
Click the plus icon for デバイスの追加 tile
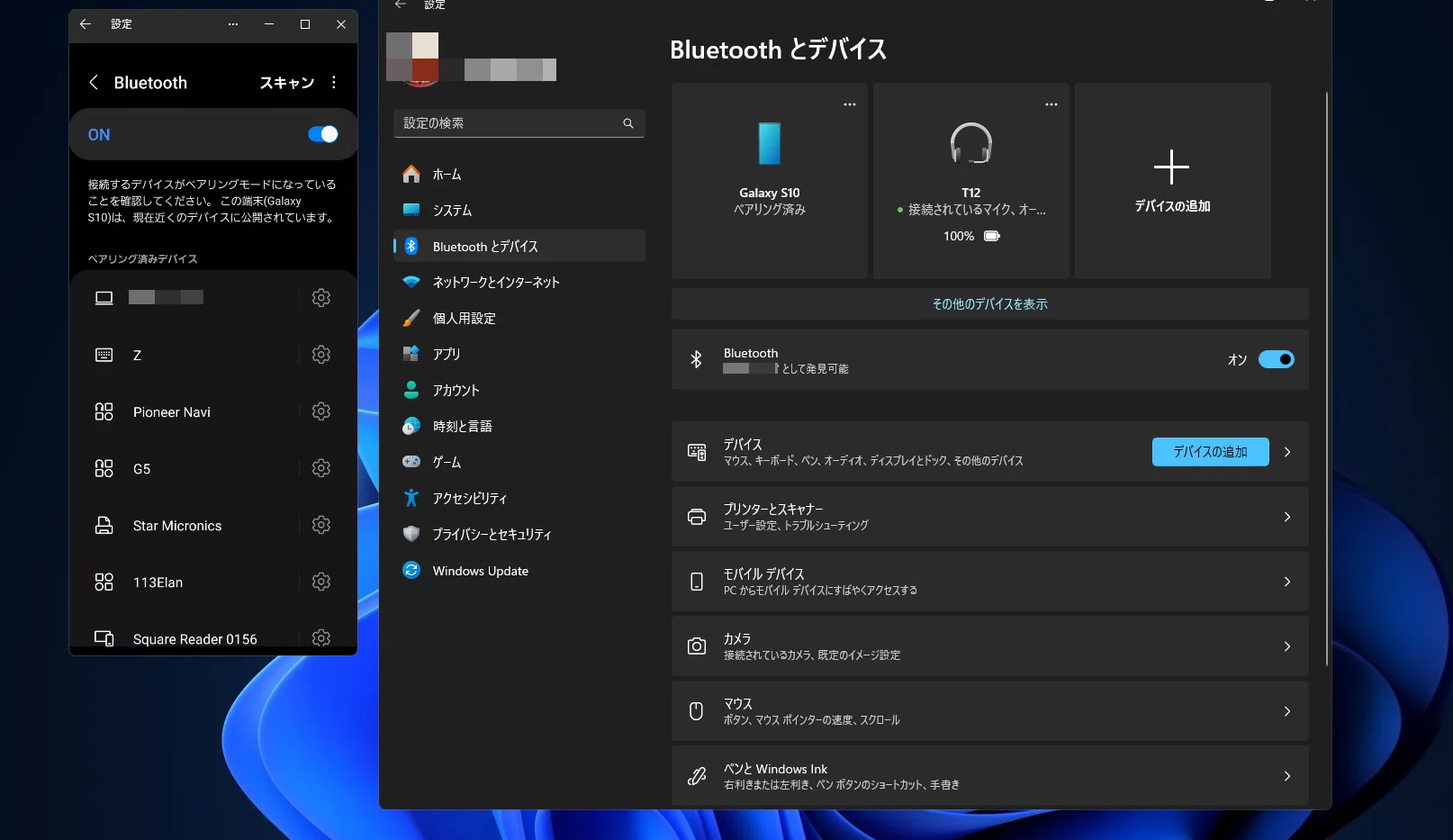(1171, 167)
